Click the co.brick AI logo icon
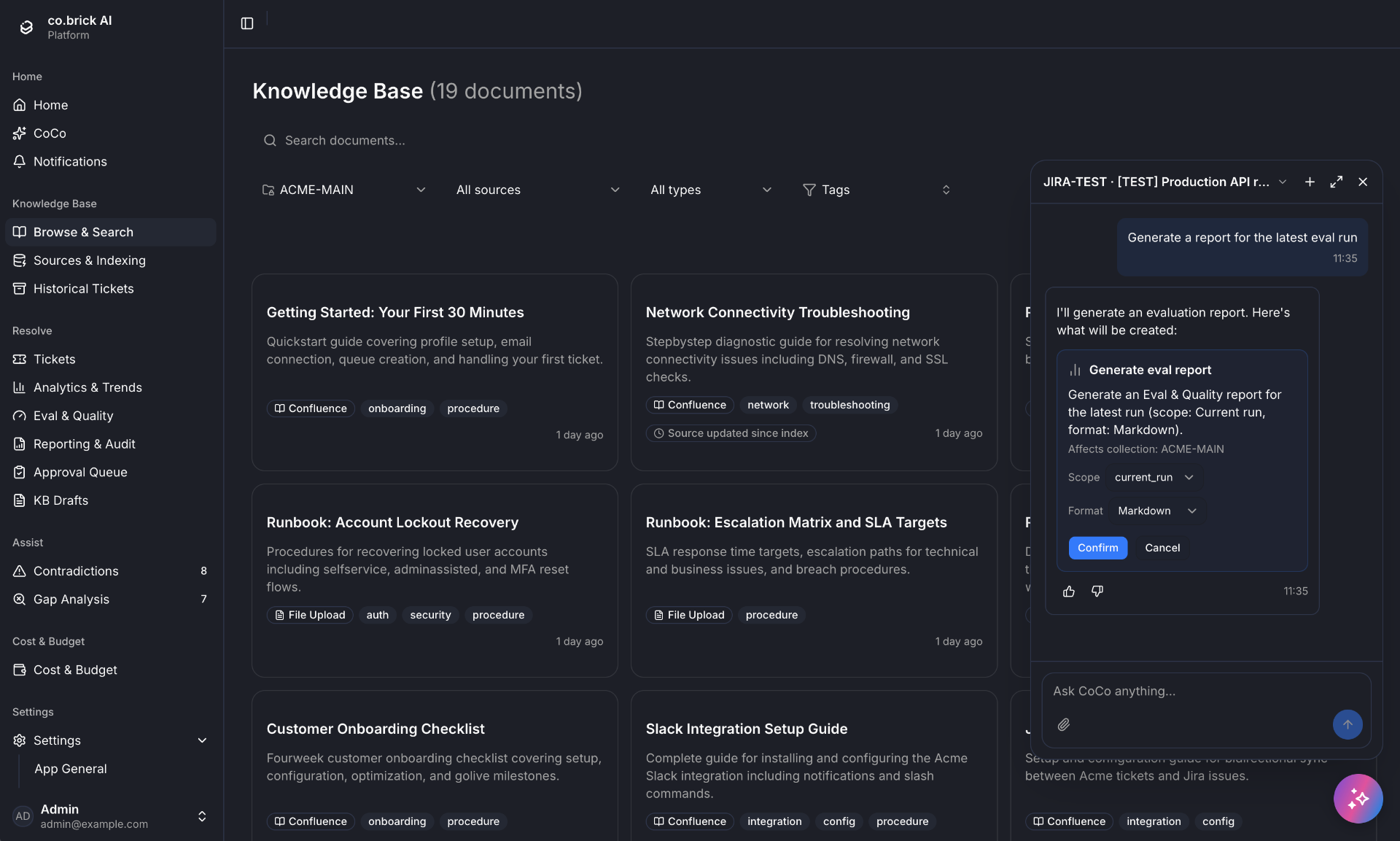Screen dimensions: 1400x841 (26, 27)
